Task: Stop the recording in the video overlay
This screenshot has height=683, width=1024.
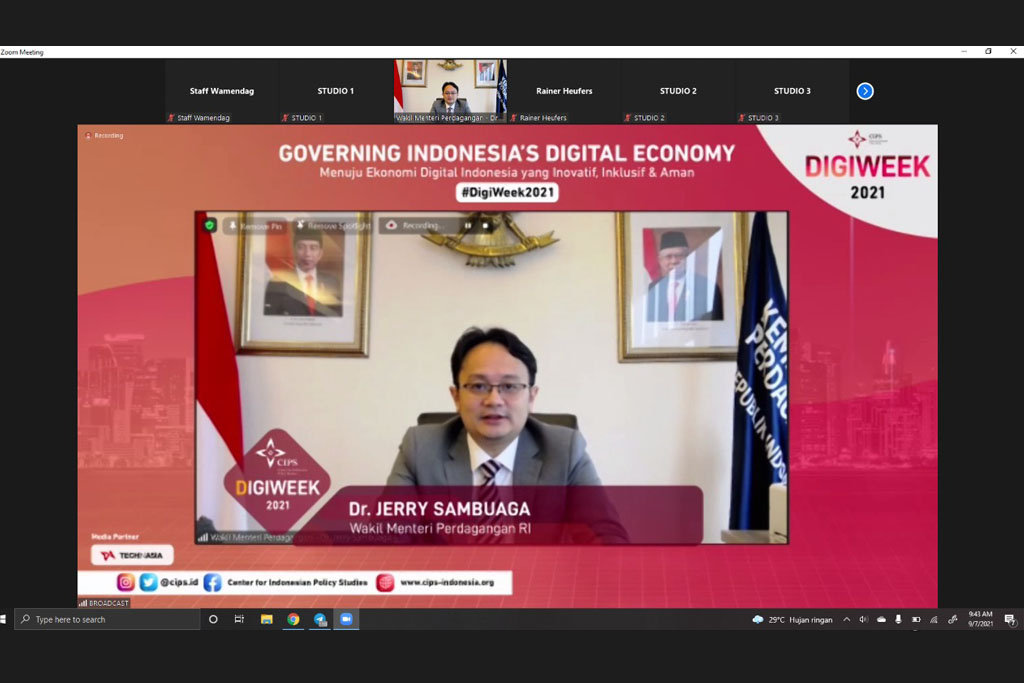Action: point(485,226)
